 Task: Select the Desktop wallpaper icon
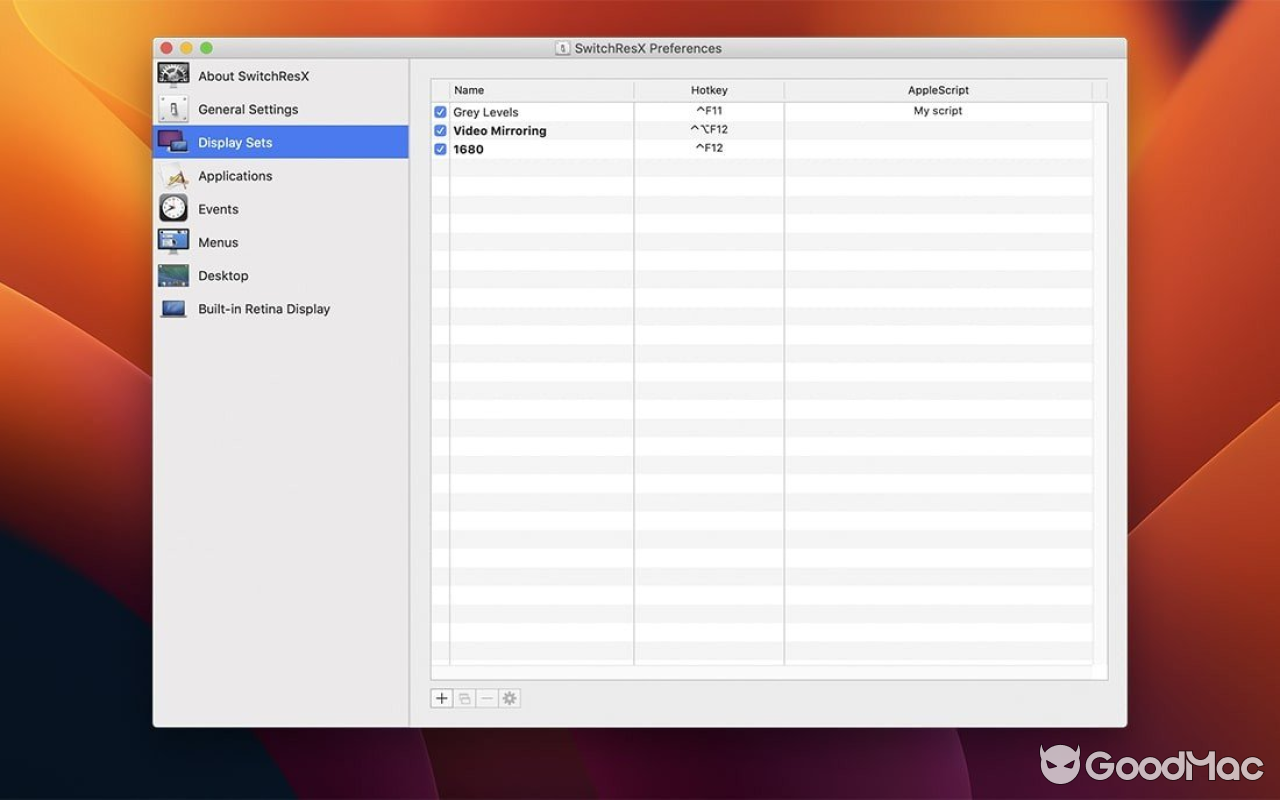pos(172,275)
